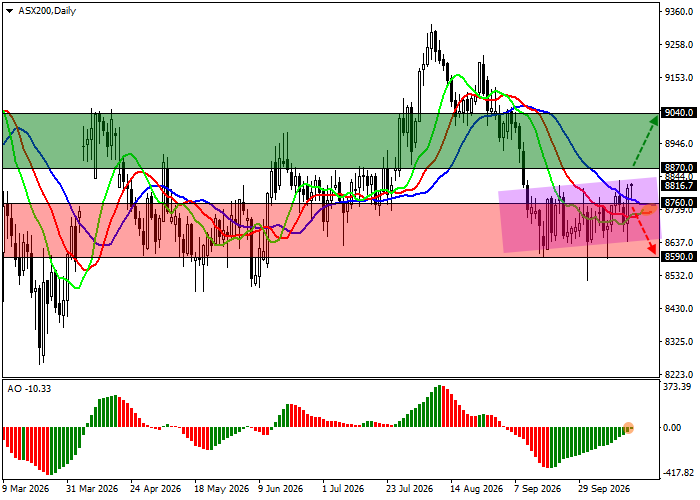The width and height of the screenshot is (700, 500).
Task: Click the 8637.0 price axis value
Action: 679,243
